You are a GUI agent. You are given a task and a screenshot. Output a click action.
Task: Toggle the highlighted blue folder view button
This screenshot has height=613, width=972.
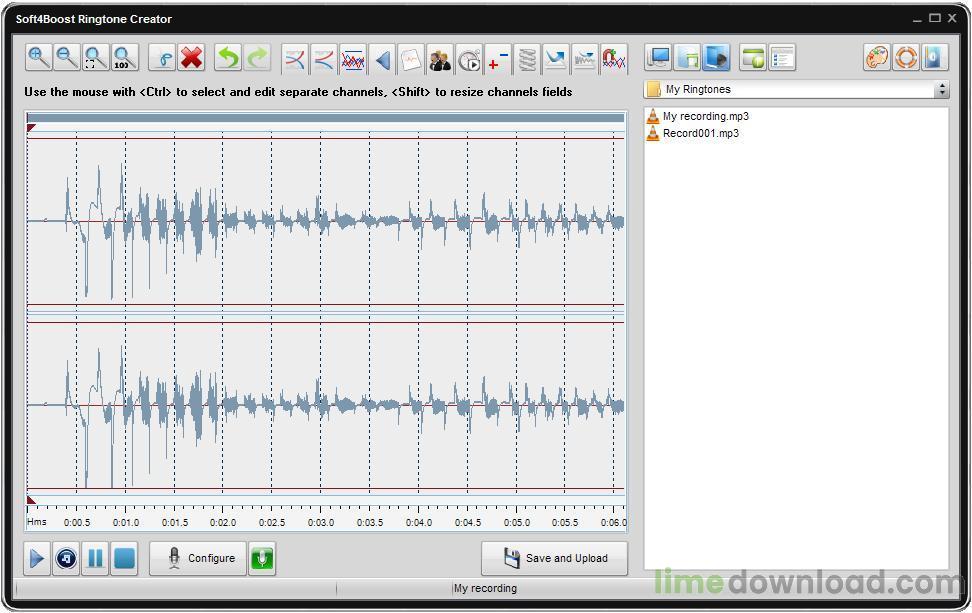point(716,58)
